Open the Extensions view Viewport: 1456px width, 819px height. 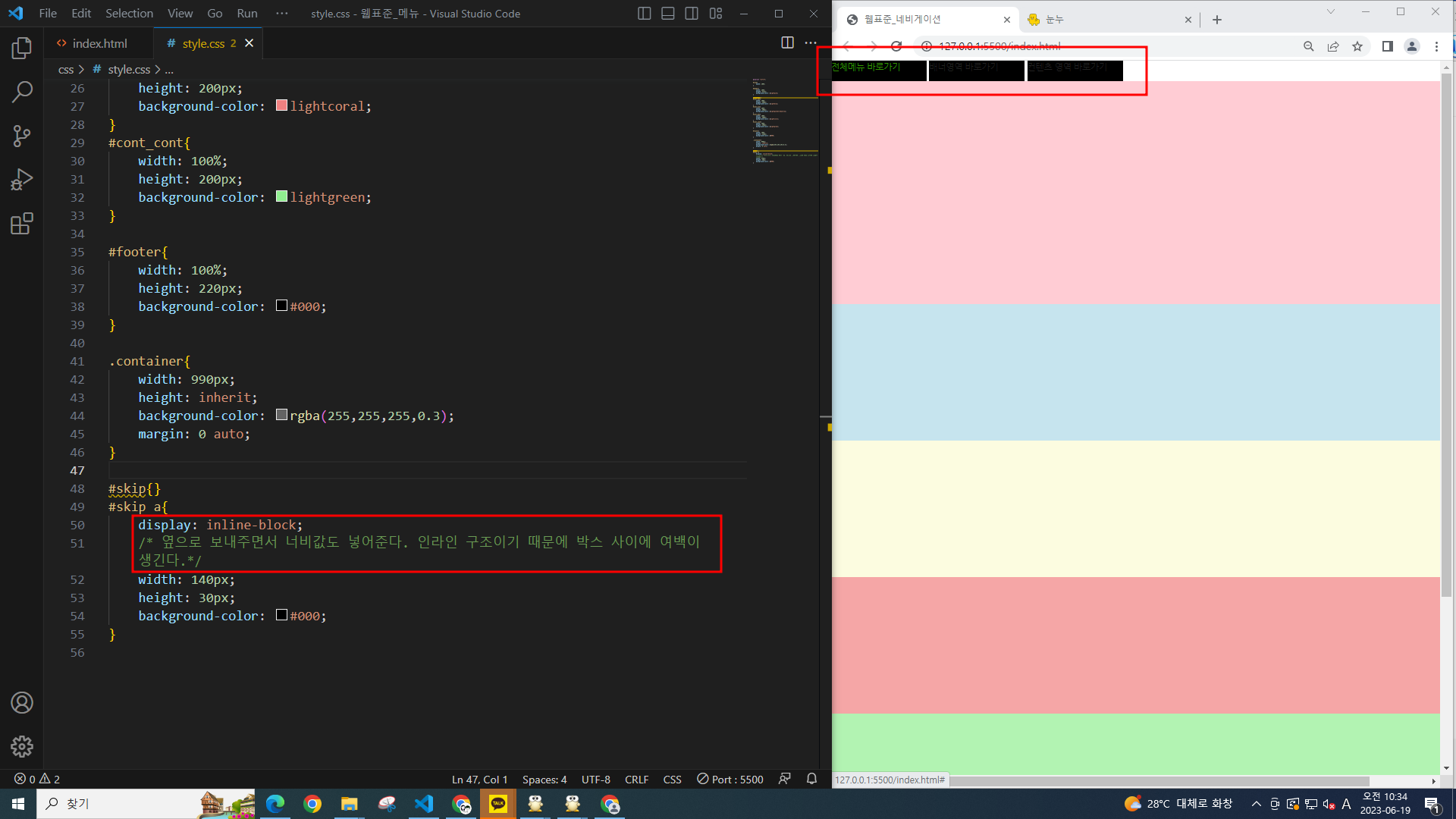click(22, 224)
